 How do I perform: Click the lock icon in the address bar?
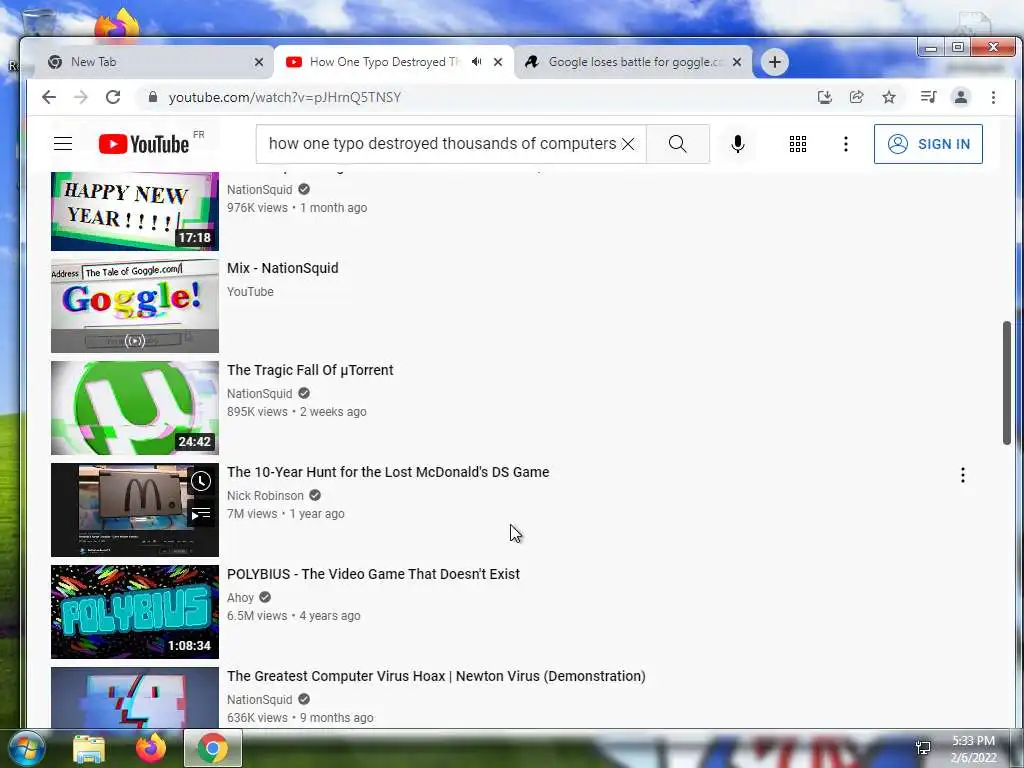click(153, 97)
